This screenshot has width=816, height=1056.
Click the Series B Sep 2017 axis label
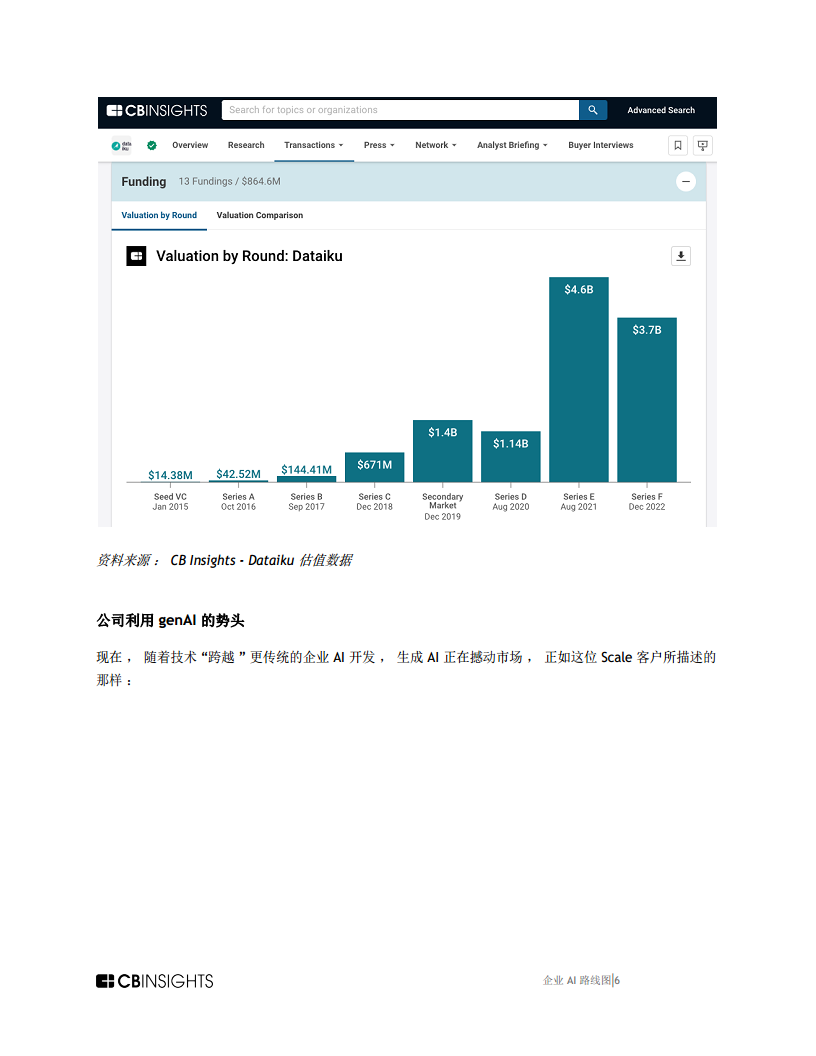tap(306, 502)
